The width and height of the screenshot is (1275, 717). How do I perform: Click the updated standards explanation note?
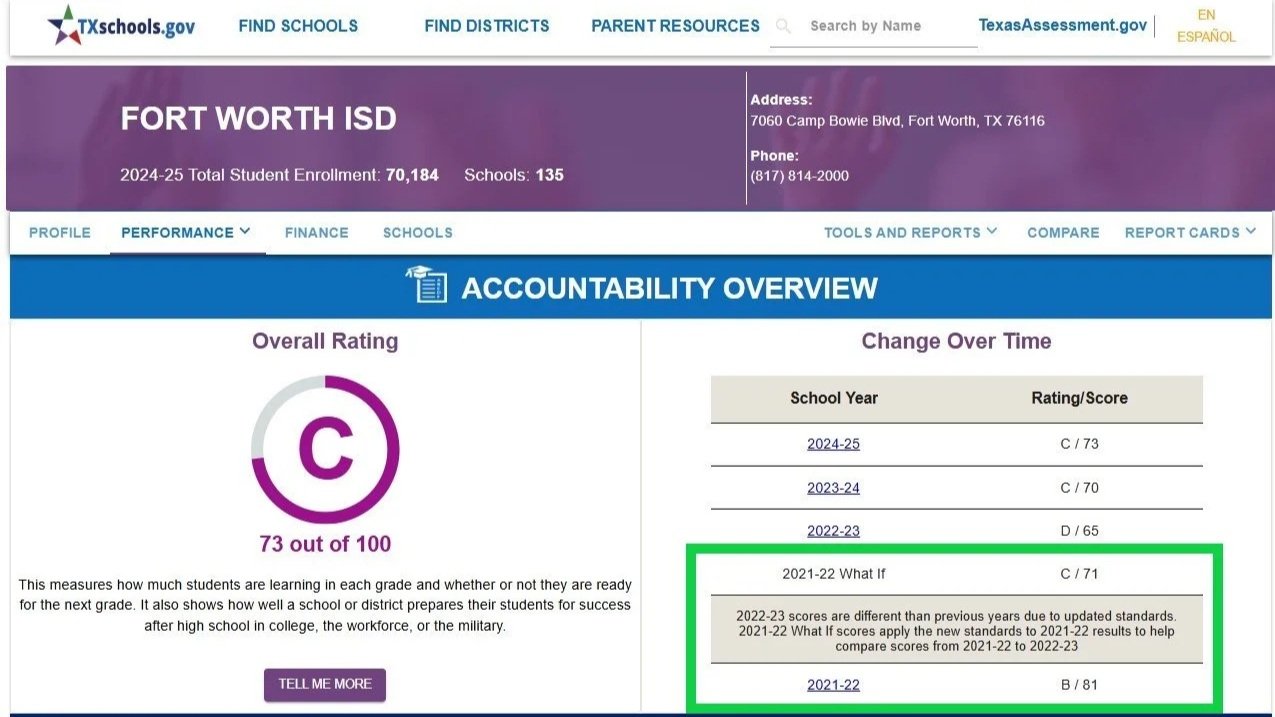pos(957,630)
